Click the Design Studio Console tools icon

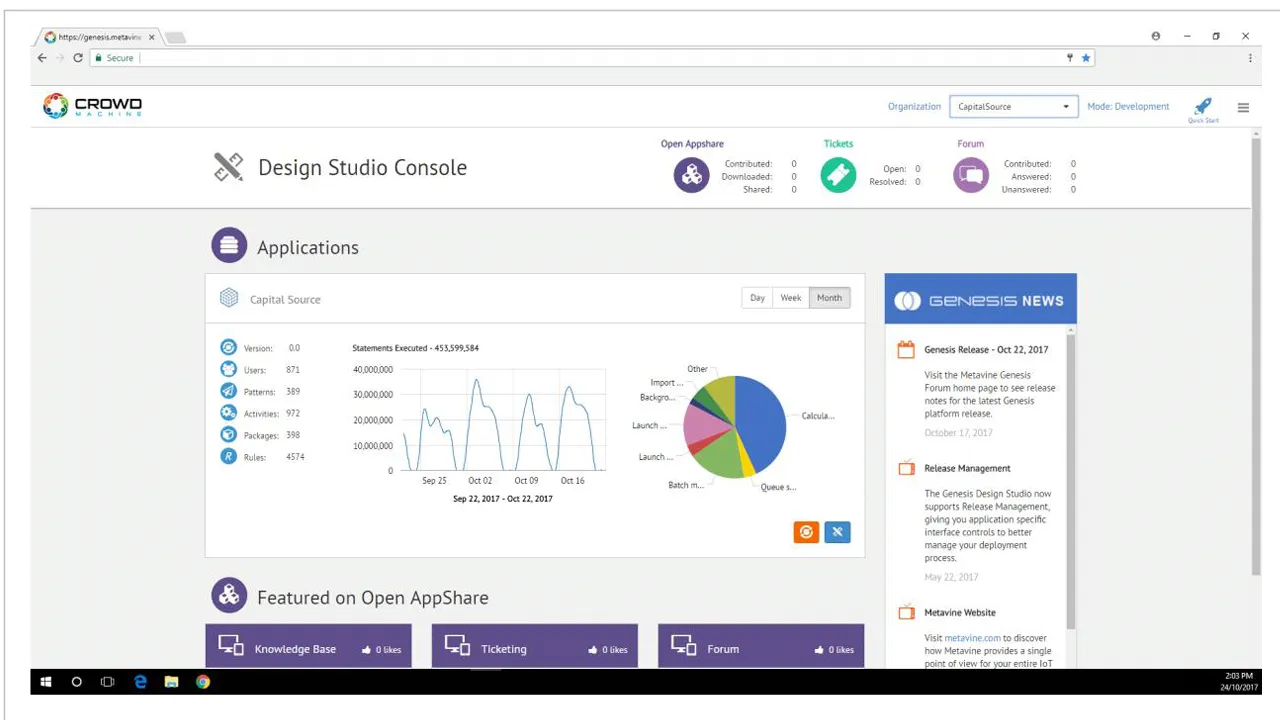pos(228,167)
